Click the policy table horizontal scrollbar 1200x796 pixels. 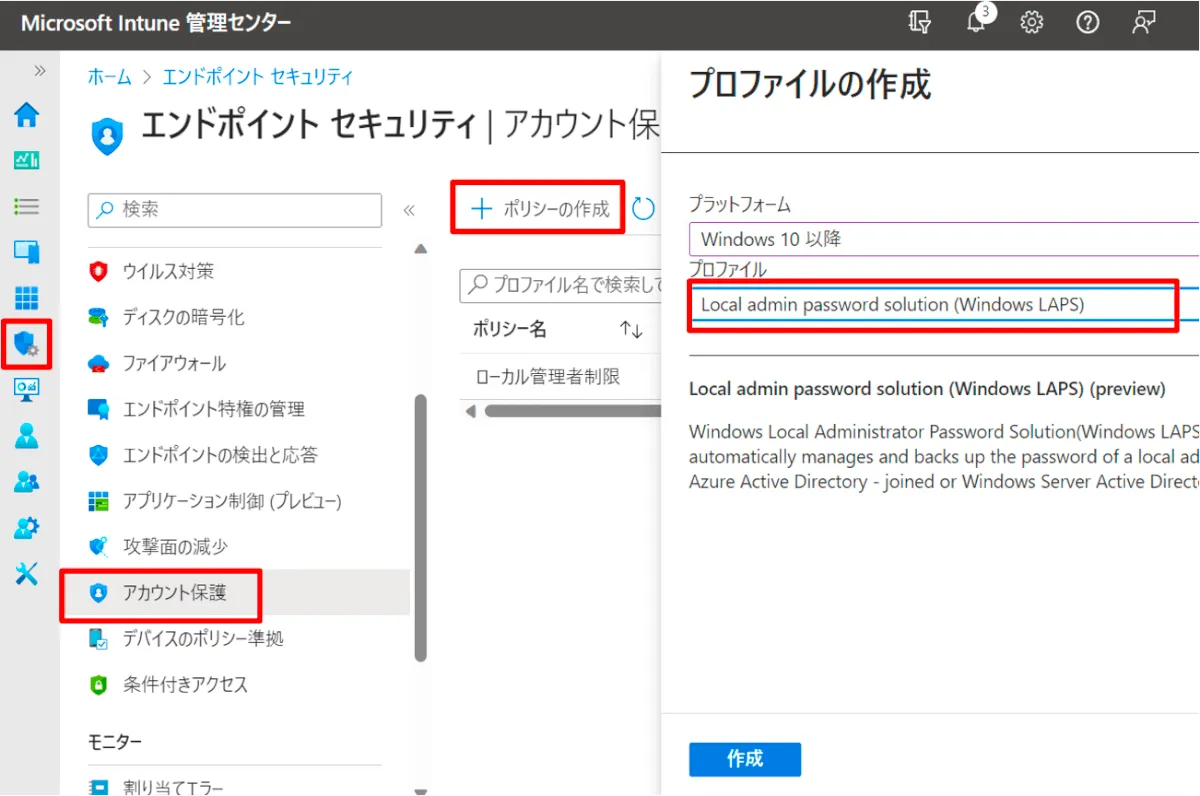pos(572,411)
